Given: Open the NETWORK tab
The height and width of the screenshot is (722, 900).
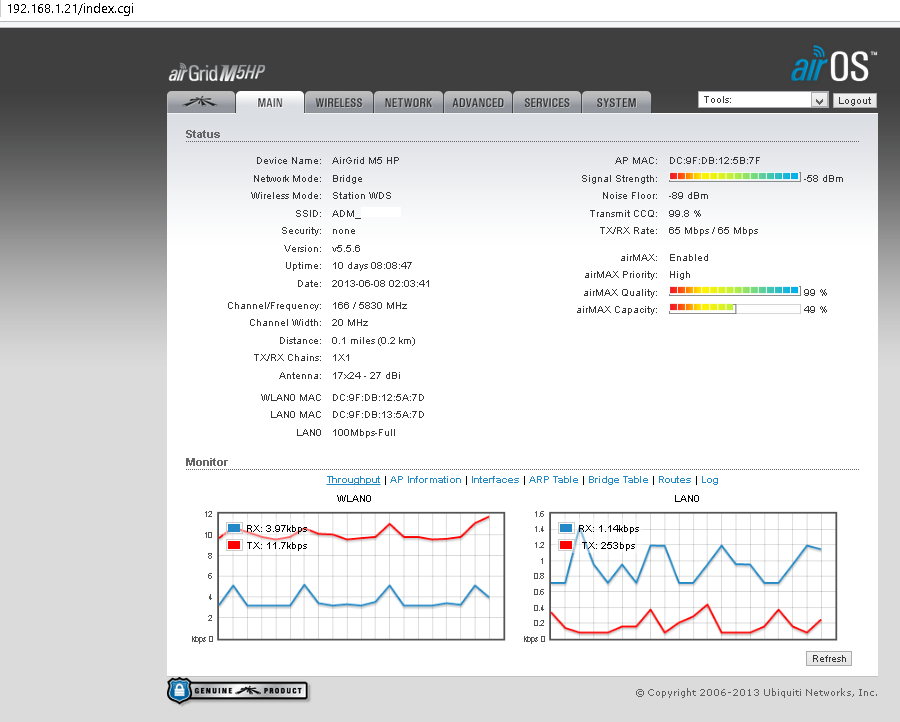Looking at the screenshot, I should tap(408, 102).
